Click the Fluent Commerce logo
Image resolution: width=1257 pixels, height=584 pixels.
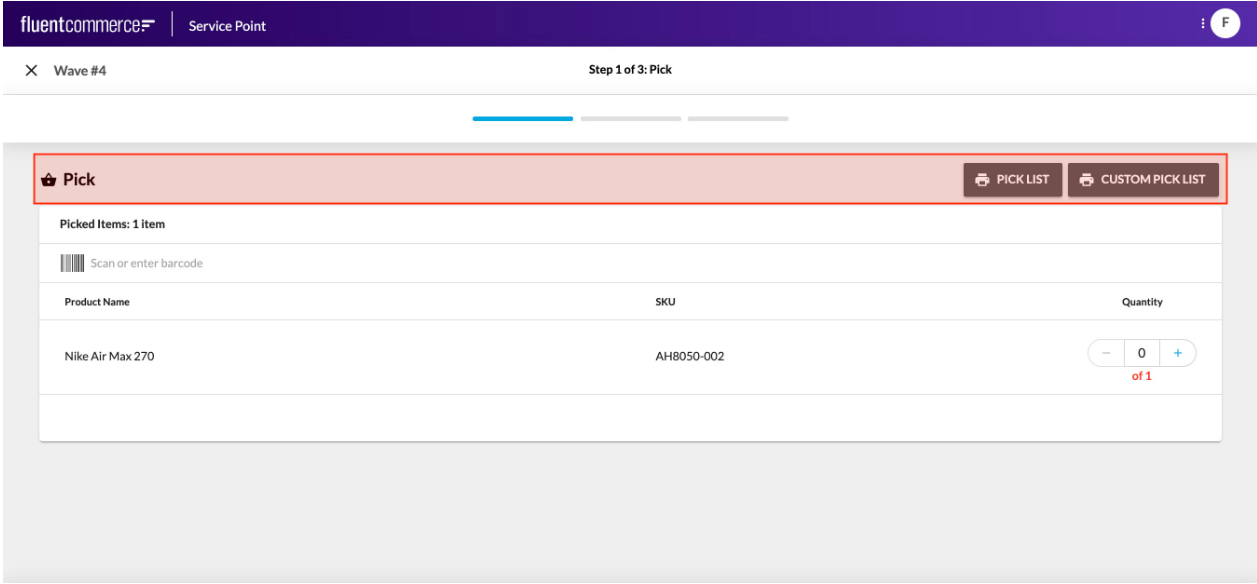[x=87, y=24]
